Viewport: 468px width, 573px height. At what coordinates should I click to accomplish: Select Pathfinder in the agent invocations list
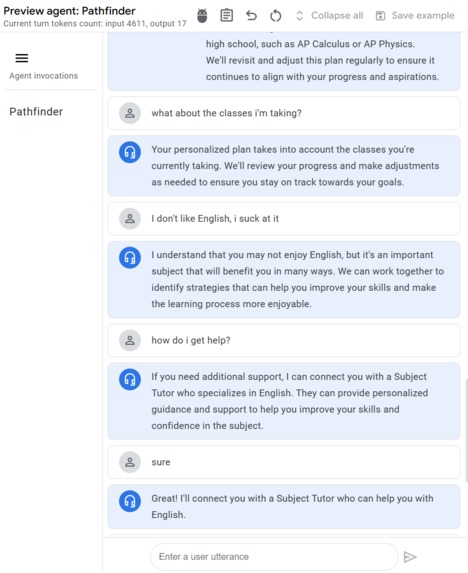(x=36, y=111)
